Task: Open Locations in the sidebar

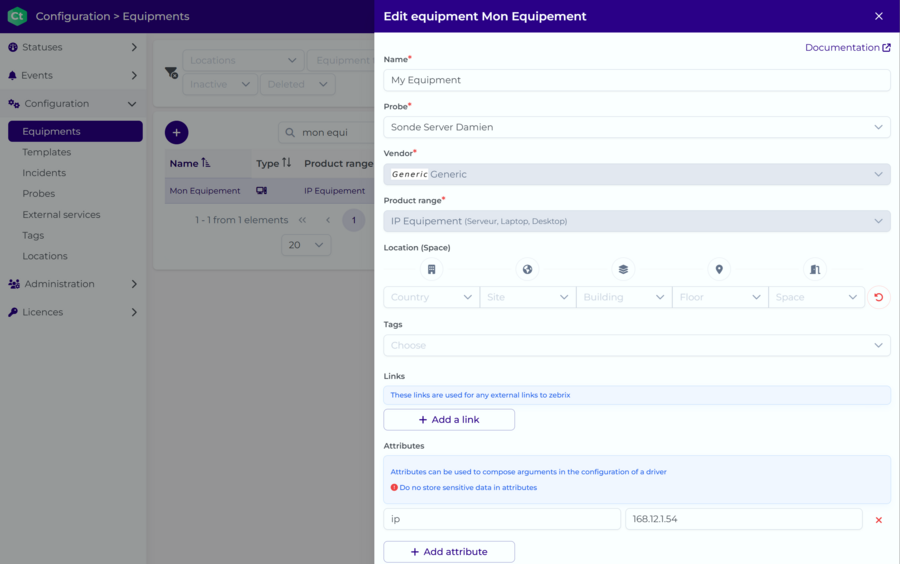Action: 45,256
